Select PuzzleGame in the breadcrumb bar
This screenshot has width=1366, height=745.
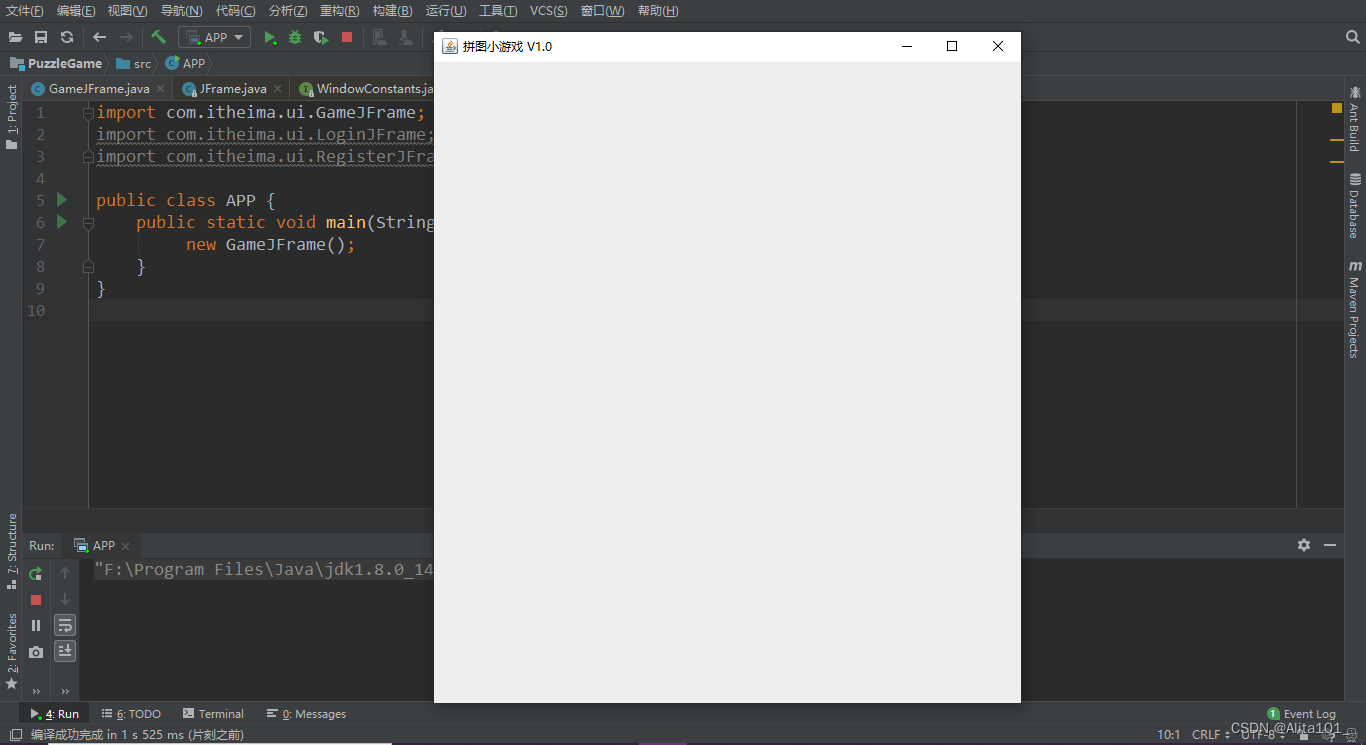[56, 63]
